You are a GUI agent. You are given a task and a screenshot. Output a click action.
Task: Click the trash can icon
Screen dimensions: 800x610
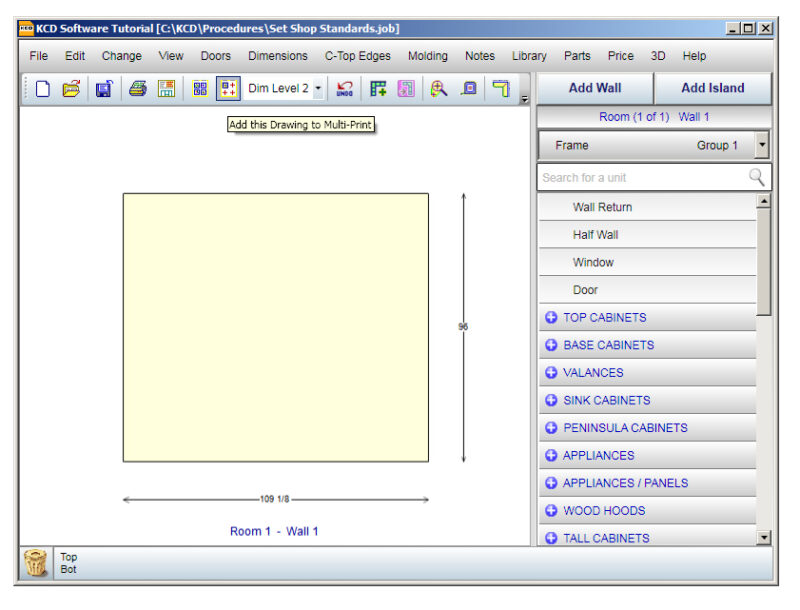(x=34, y=562)
